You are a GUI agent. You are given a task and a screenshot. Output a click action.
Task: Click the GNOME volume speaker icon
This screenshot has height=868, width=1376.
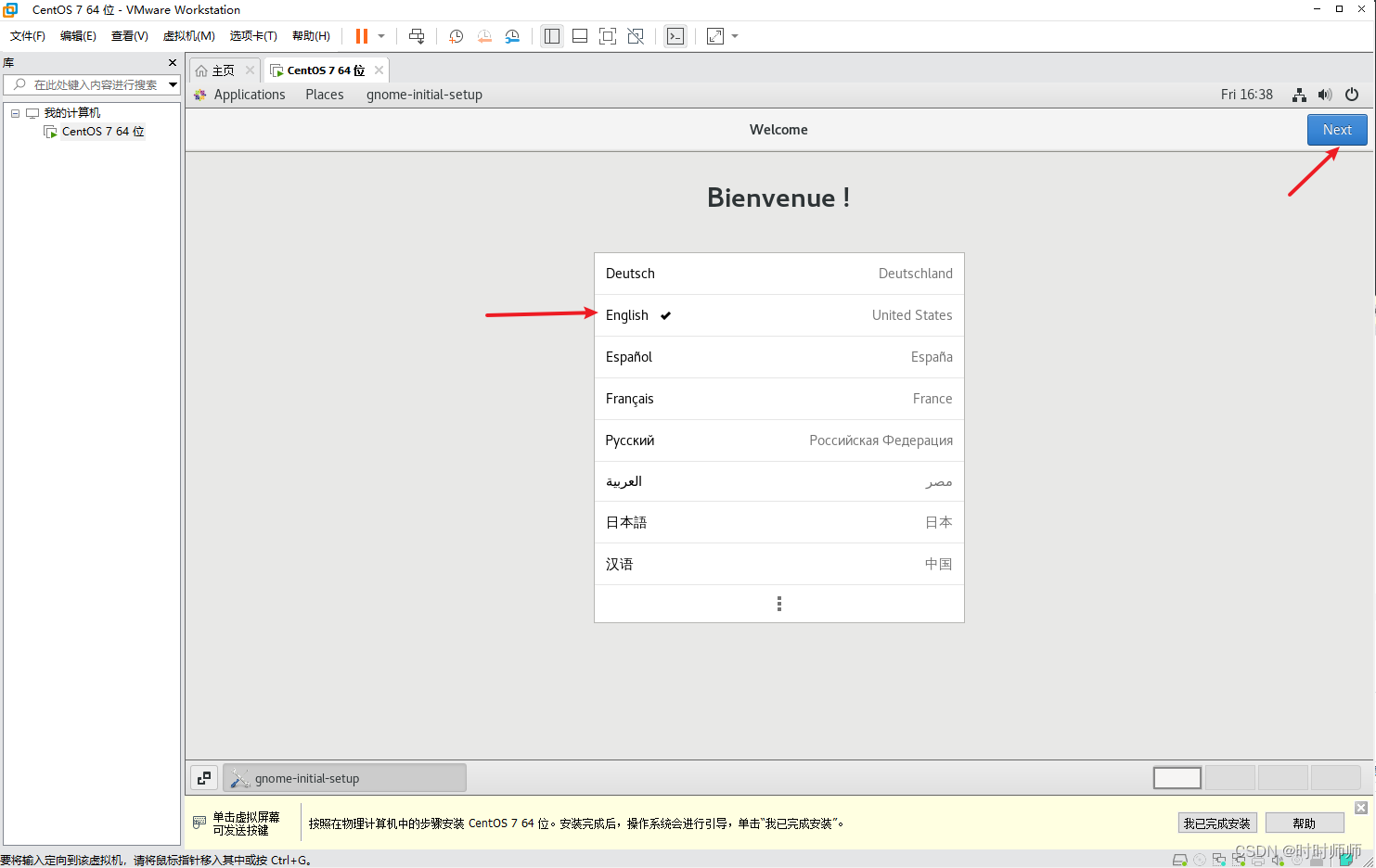(1325, 95)
